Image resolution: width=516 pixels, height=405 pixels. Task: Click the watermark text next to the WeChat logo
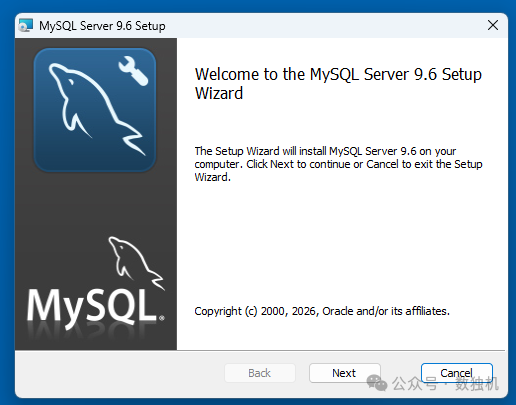tap(445, 384)
